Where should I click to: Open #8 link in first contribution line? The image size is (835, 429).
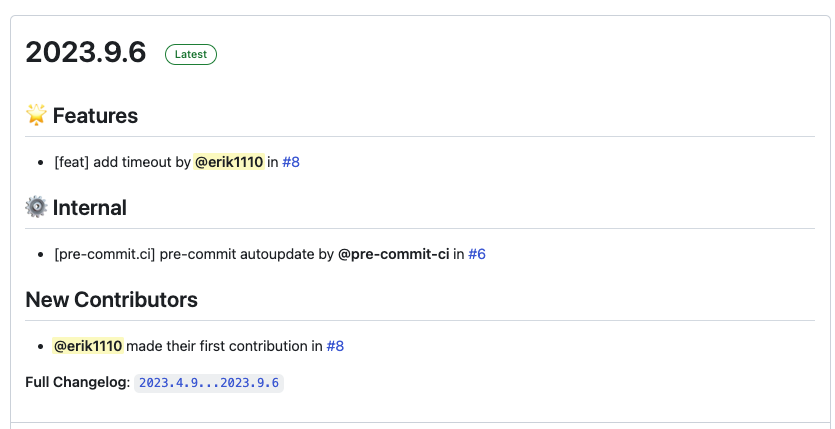click(x=335, y=346)
